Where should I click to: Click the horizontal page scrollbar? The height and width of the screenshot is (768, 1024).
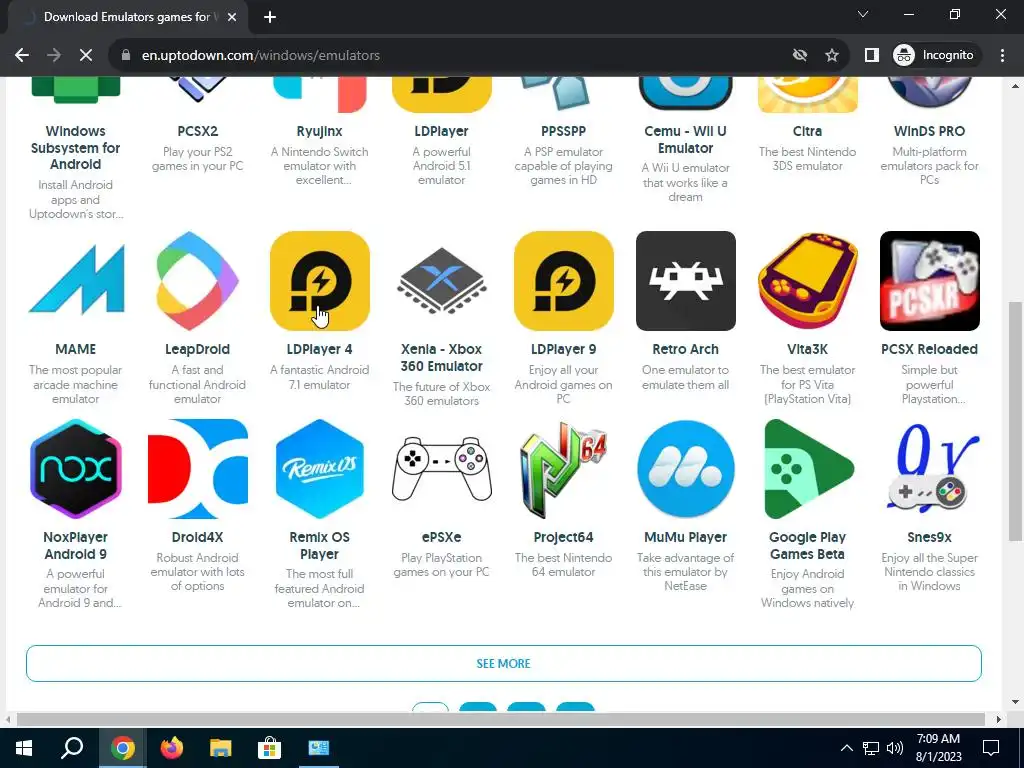pyautogui.click(x=501, y=719)
